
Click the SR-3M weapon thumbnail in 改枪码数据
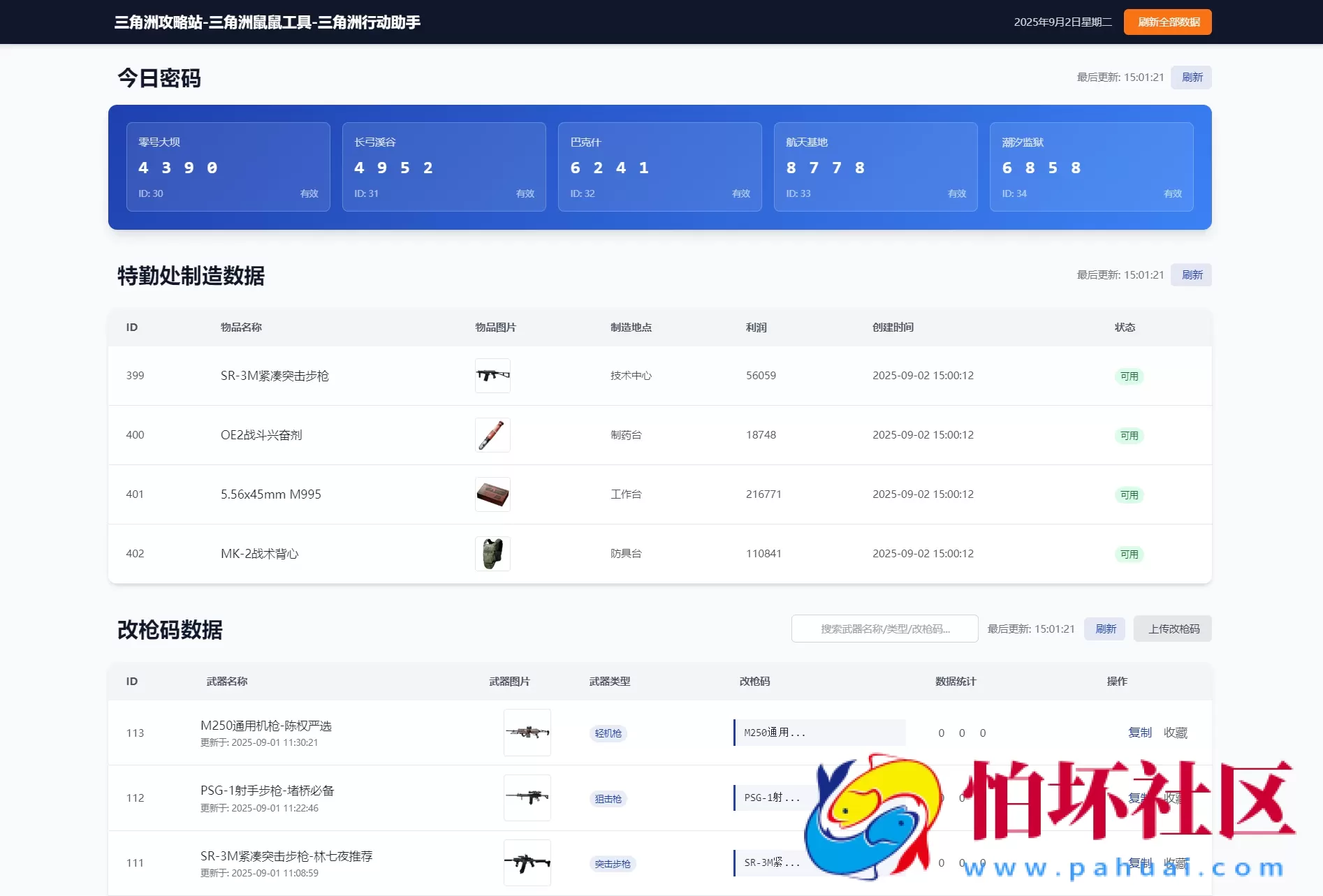[527, 862]
